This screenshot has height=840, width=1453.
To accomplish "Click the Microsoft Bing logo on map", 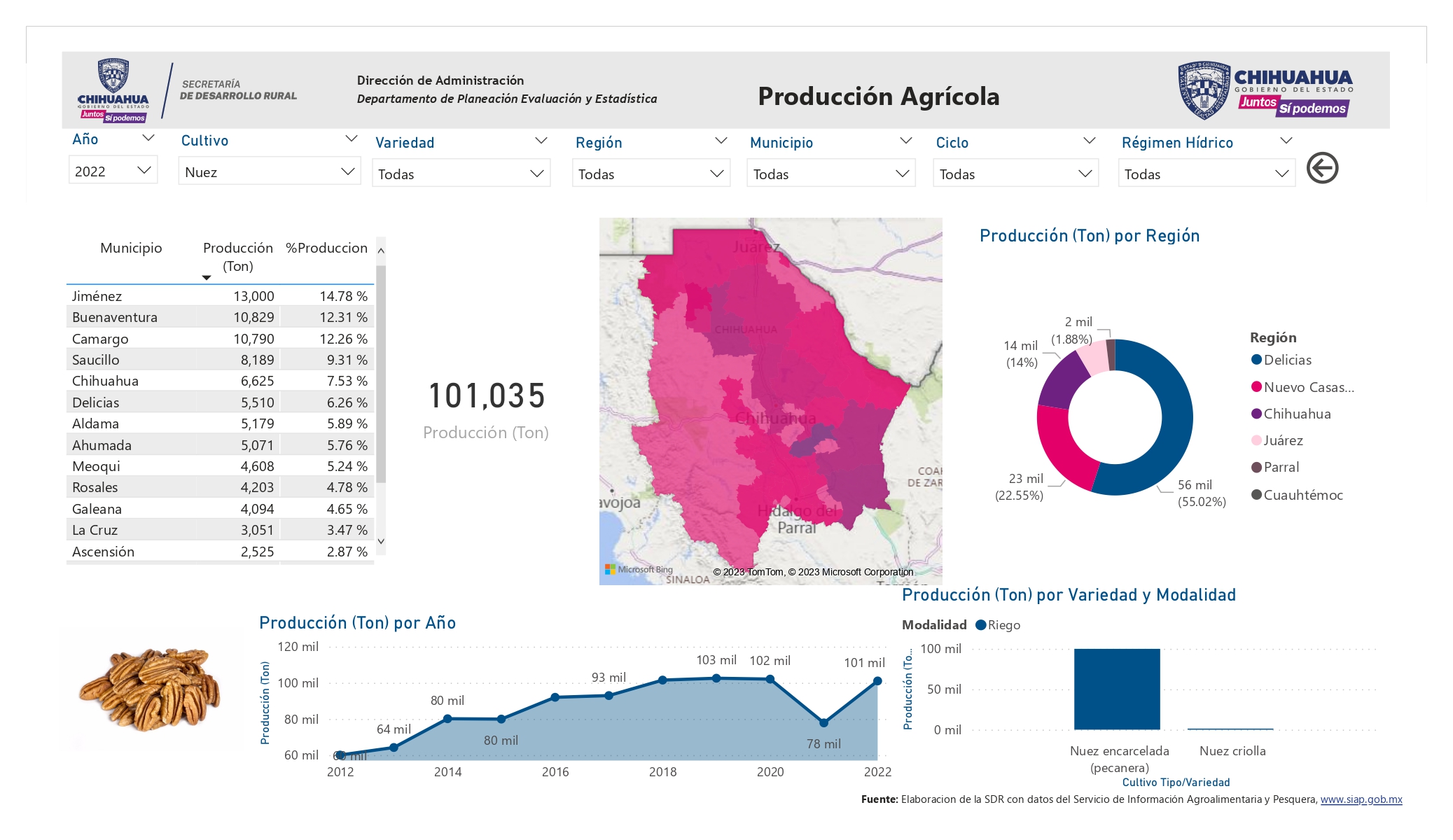I will click(x=639, y=570).
